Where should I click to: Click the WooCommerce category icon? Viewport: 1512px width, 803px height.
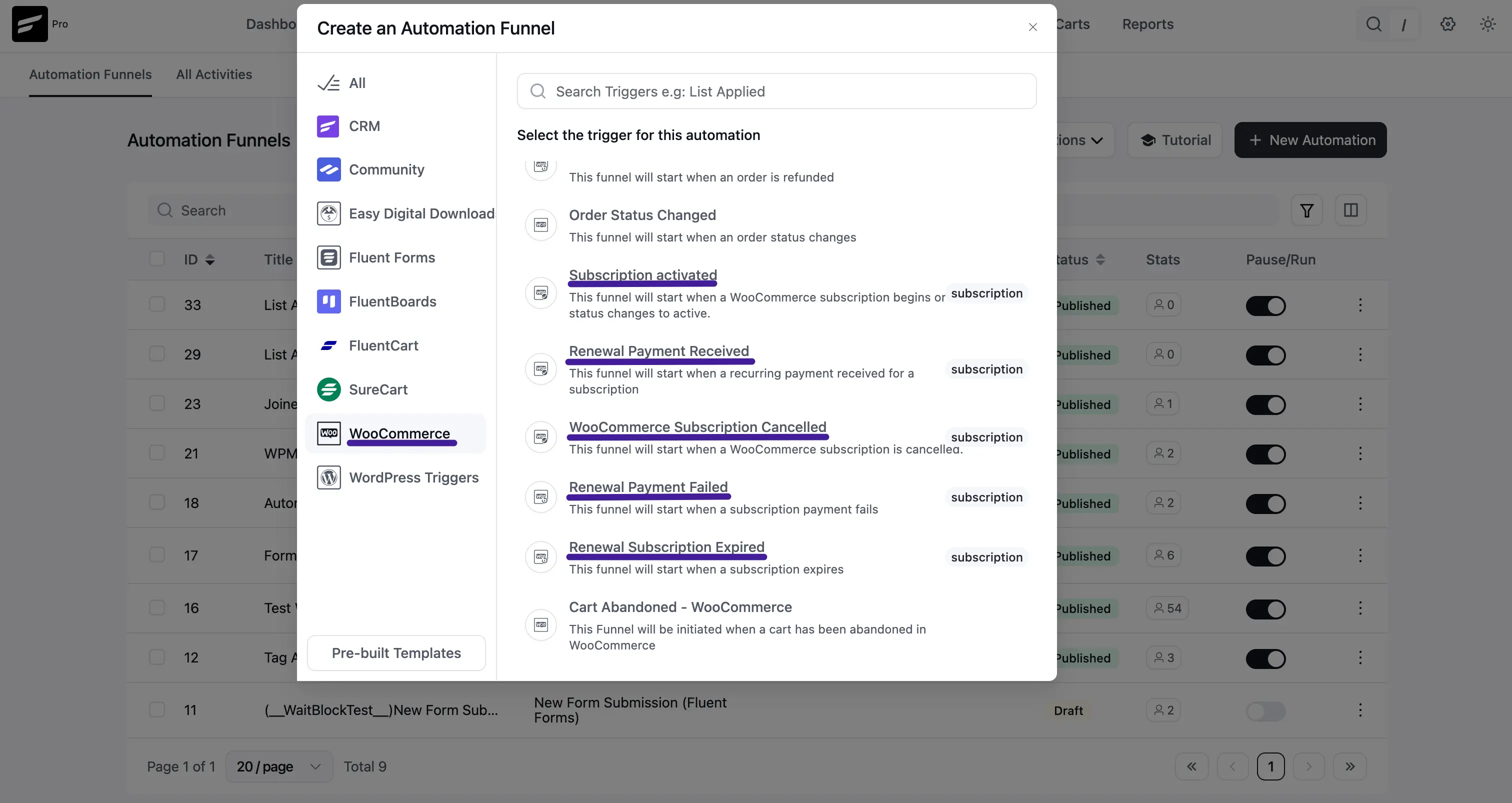click(x=328, y=433)
